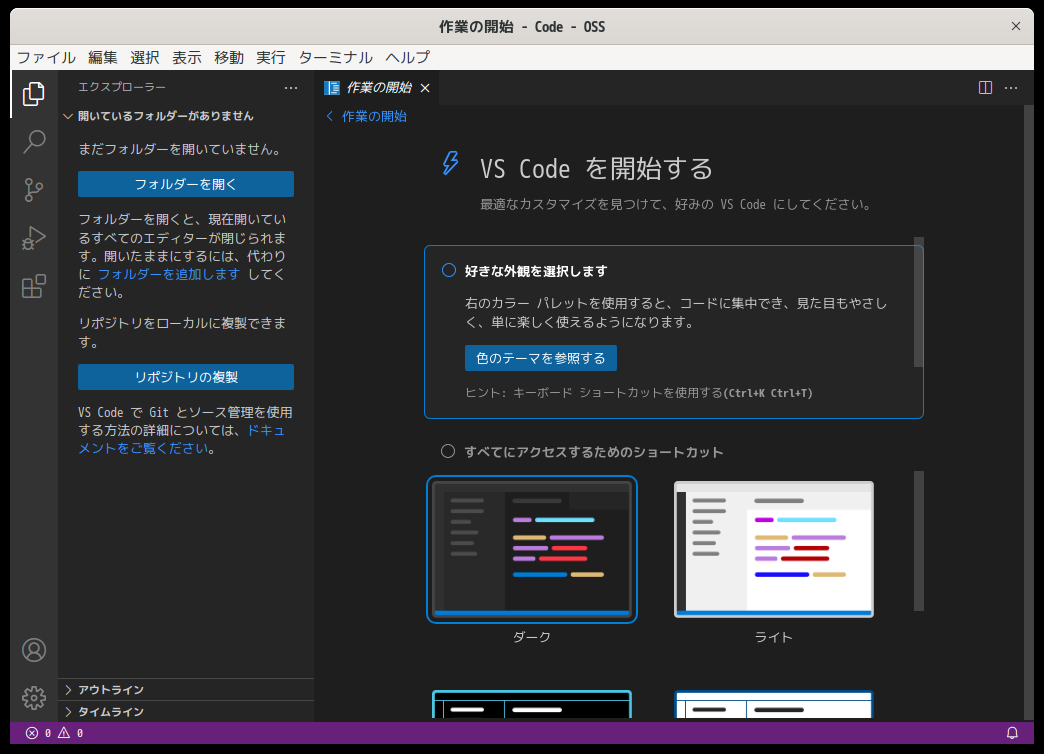
Task: Follow the フォルダーを追加します link
Action: (x=168, y=274)
